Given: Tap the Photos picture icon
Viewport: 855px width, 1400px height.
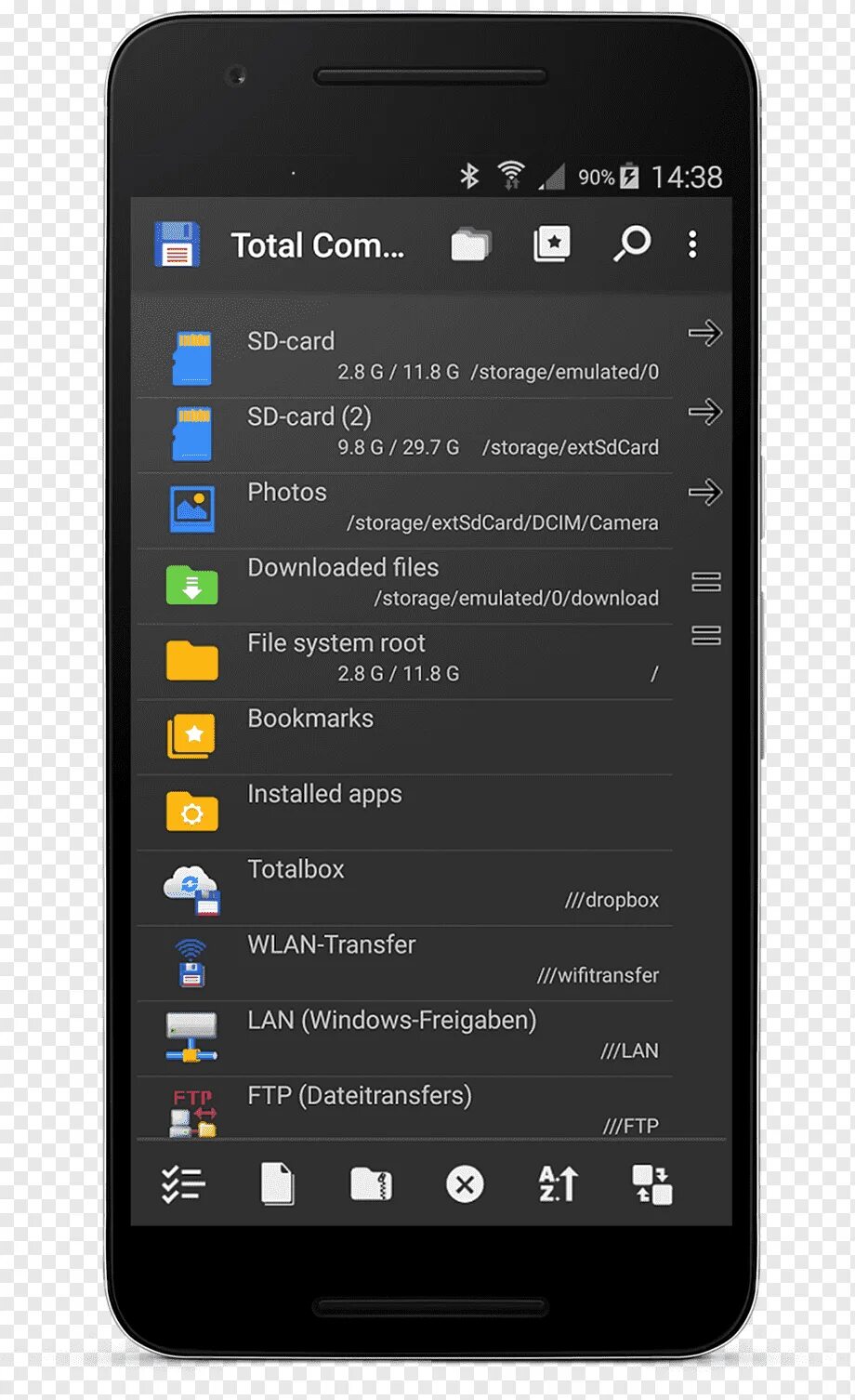Looking at the screenshot, I should click(x=192, y=508).
